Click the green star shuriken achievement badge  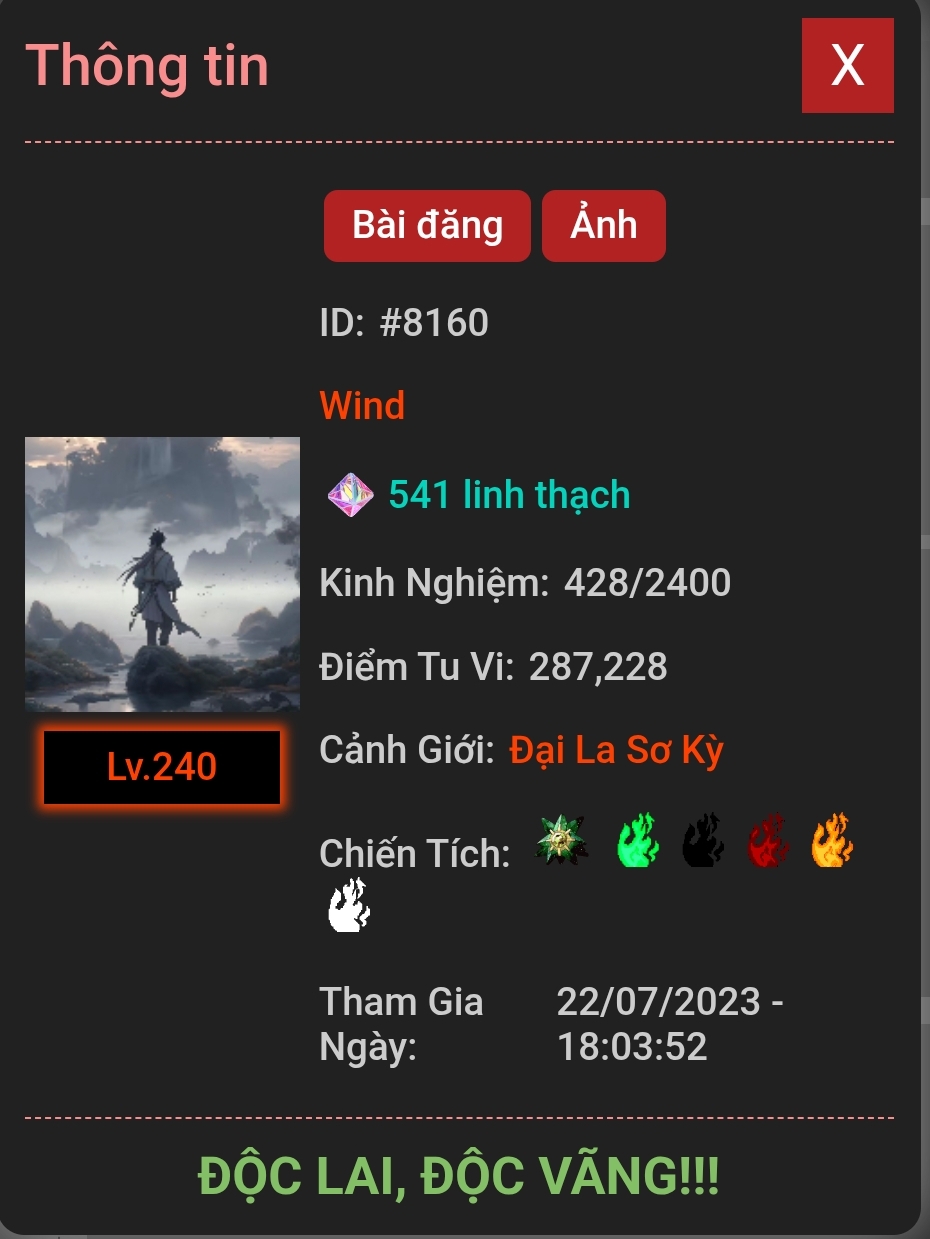click(561, 839)
